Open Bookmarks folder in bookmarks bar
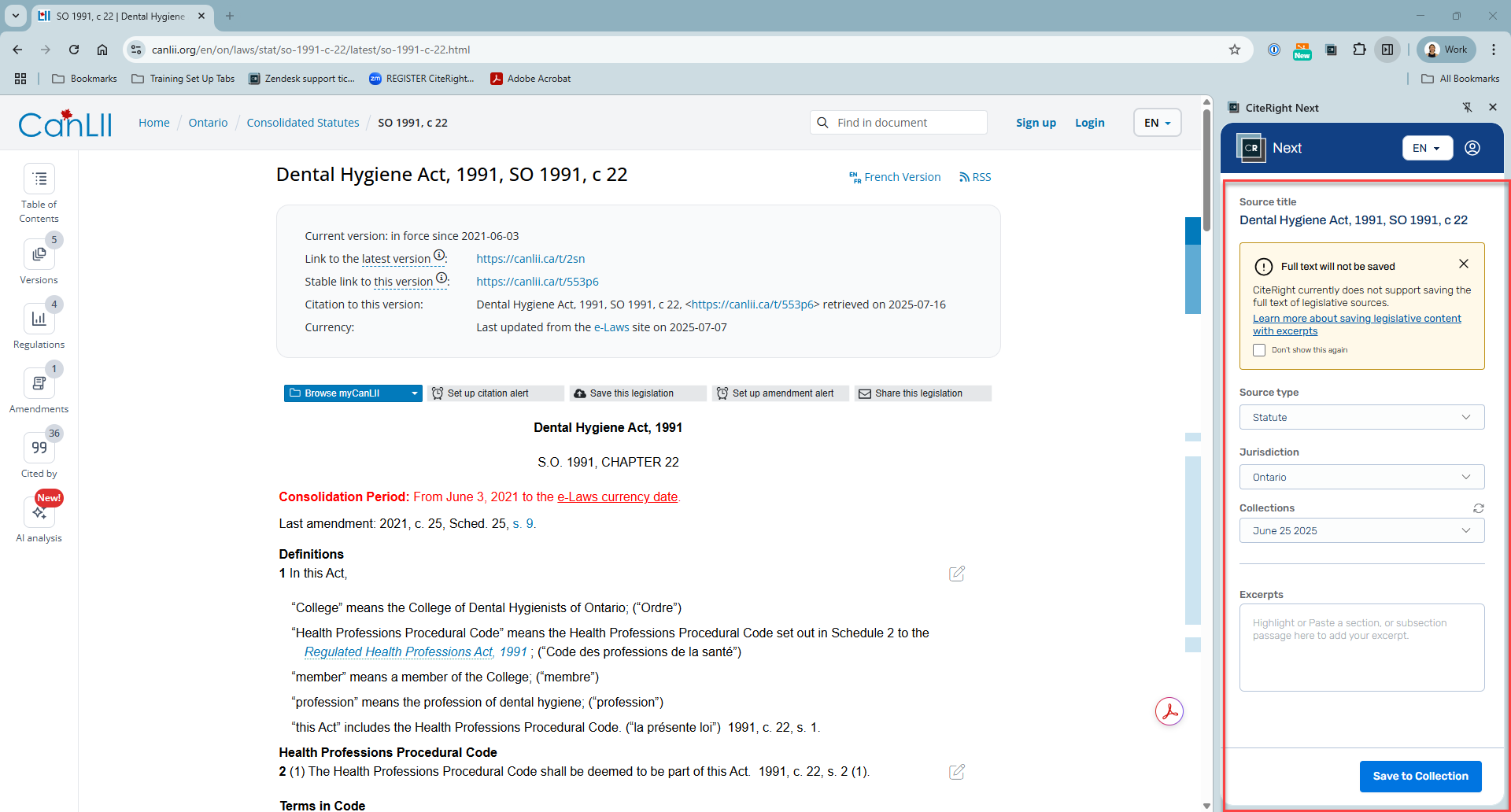Image resolution: width=1511 pixels, height=812 pixels. (x=84, y=79)
